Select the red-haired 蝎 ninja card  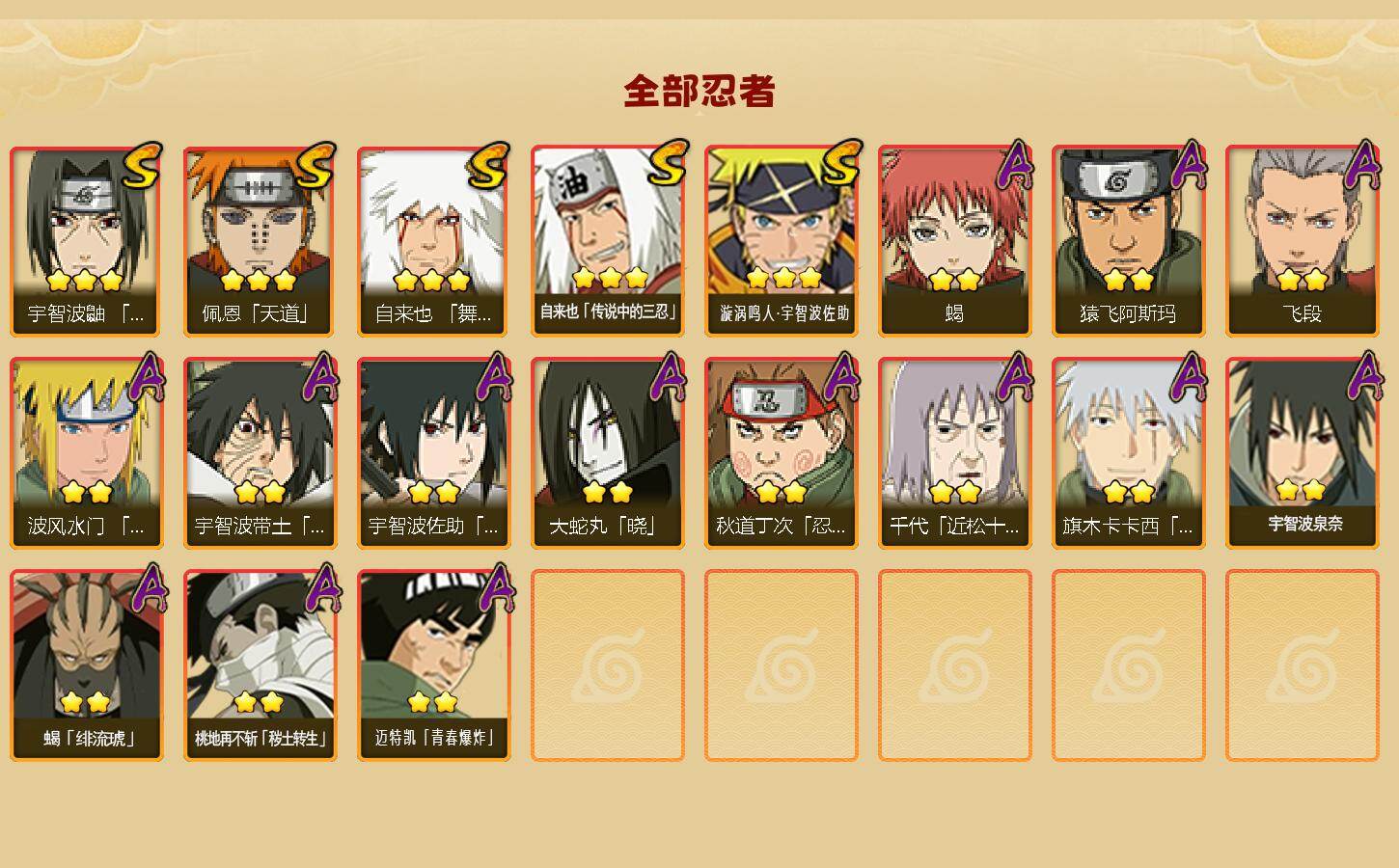coord(955,241)
